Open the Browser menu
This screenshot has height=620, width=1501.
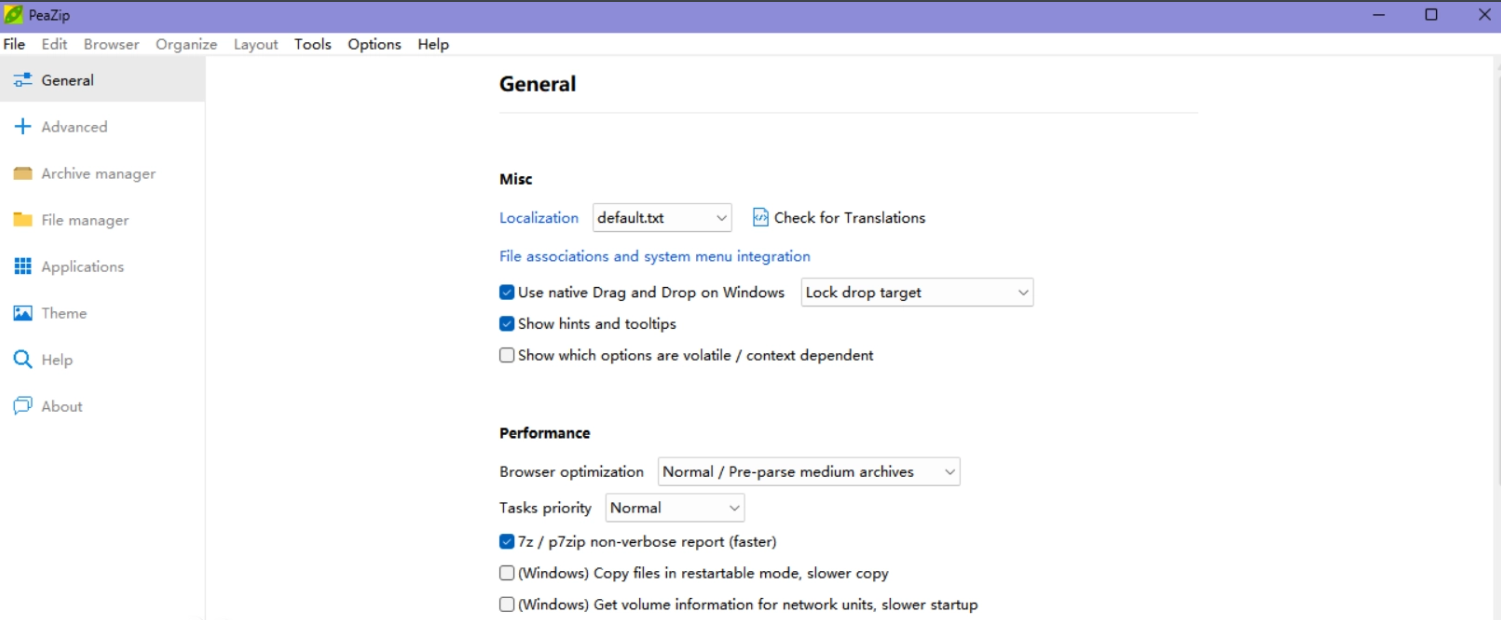(x=111, y=44)
